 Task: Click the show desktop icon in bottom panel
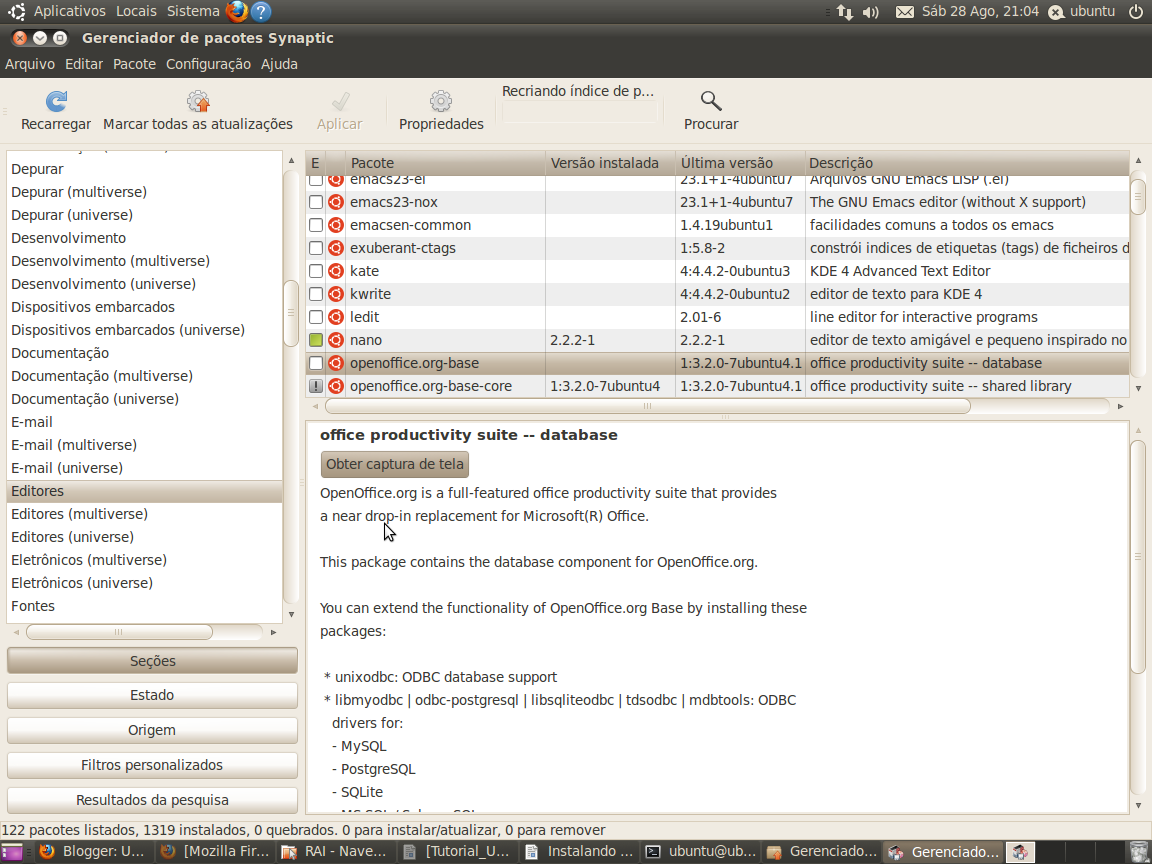pos(12,852)
